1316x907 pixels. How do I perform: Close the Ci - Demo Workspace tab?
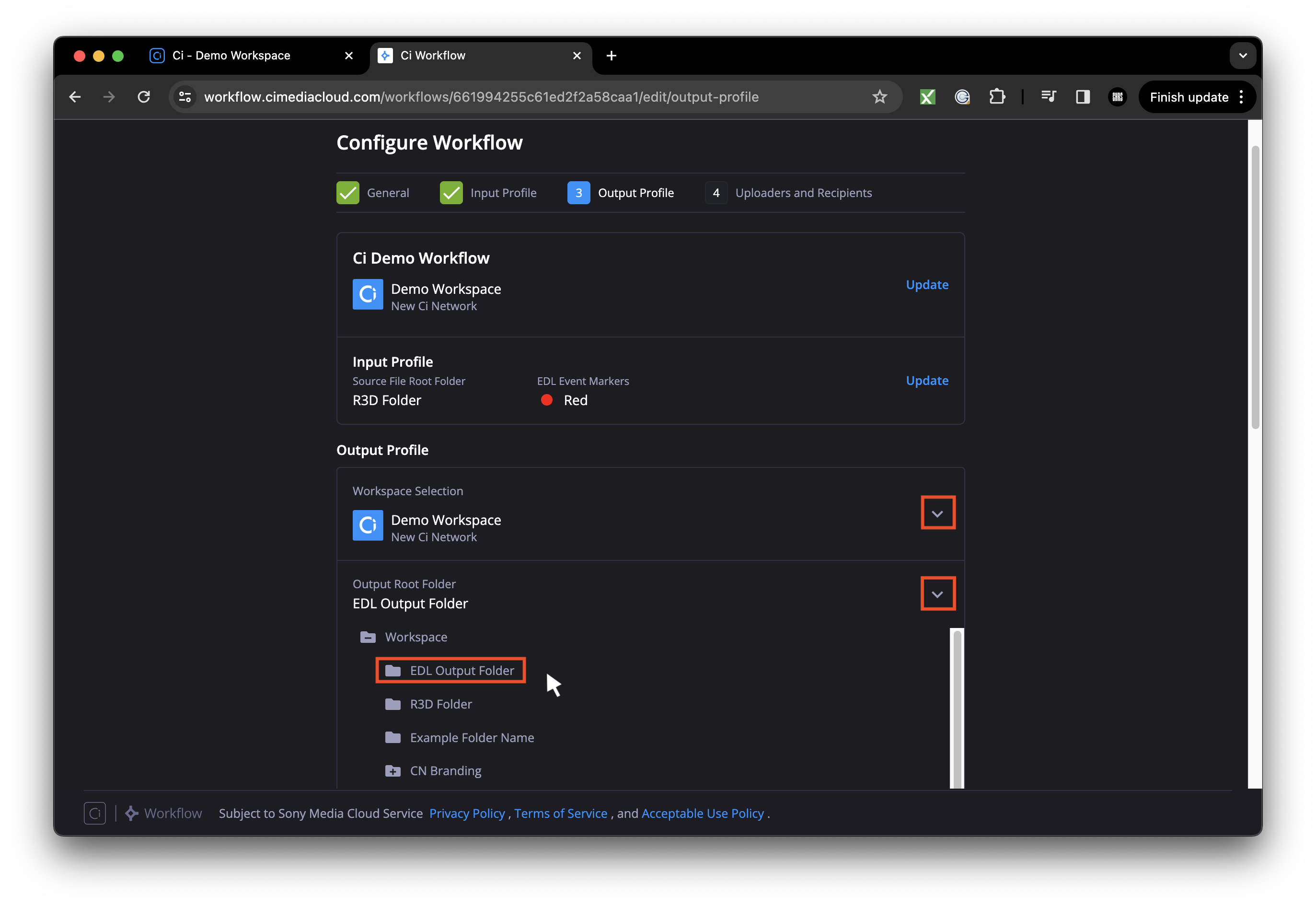(x=349, y=56)
